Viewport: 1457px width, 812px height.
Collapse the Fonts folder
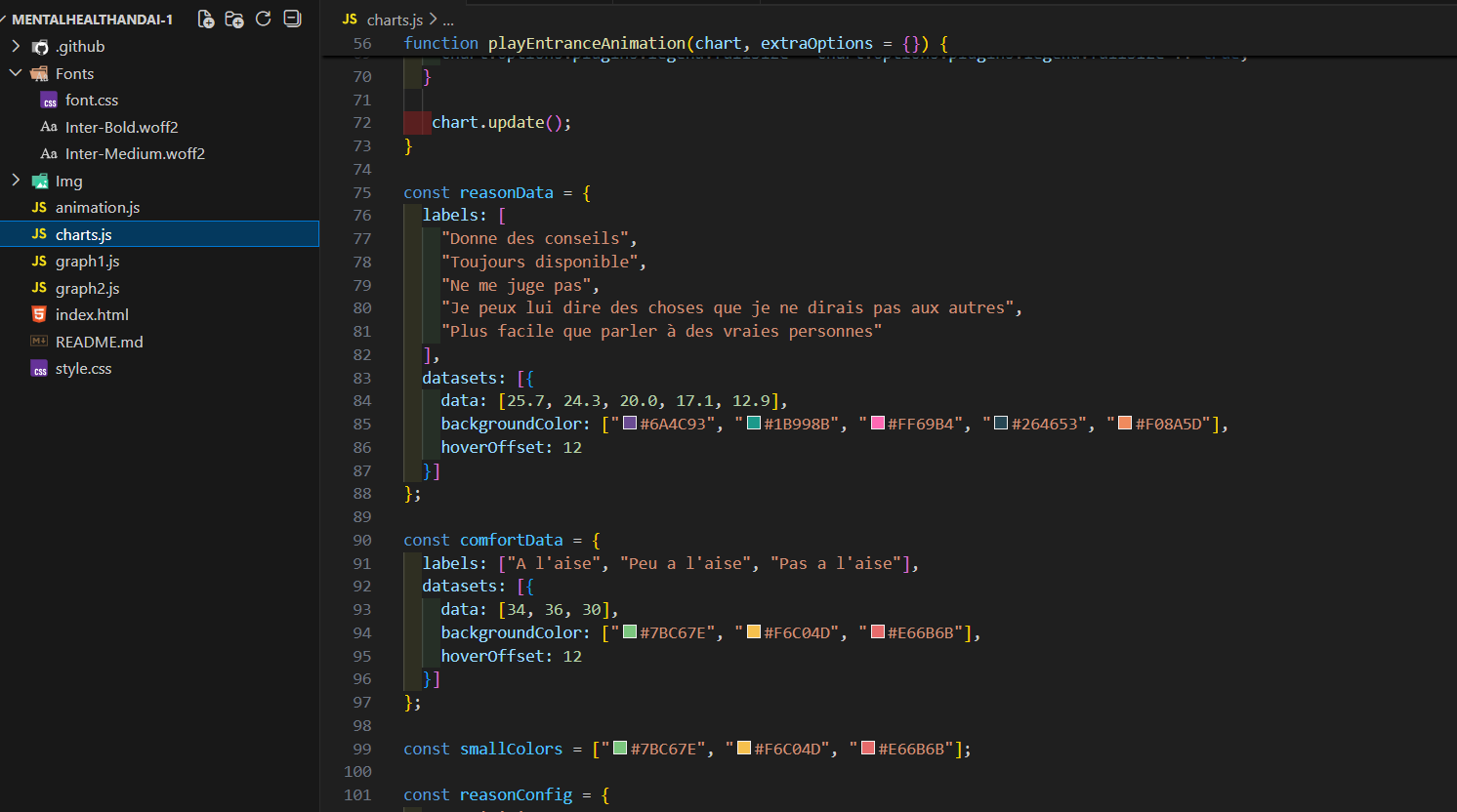16,73
